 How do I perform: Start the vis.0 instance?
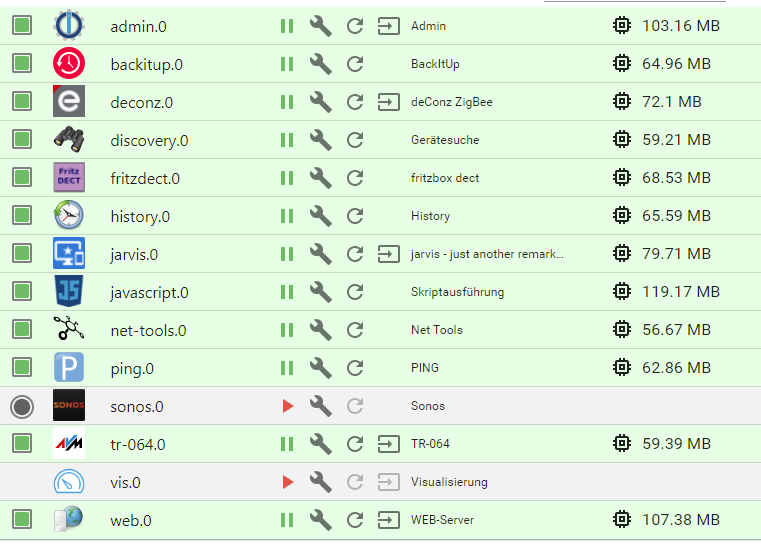pos(288,482)
